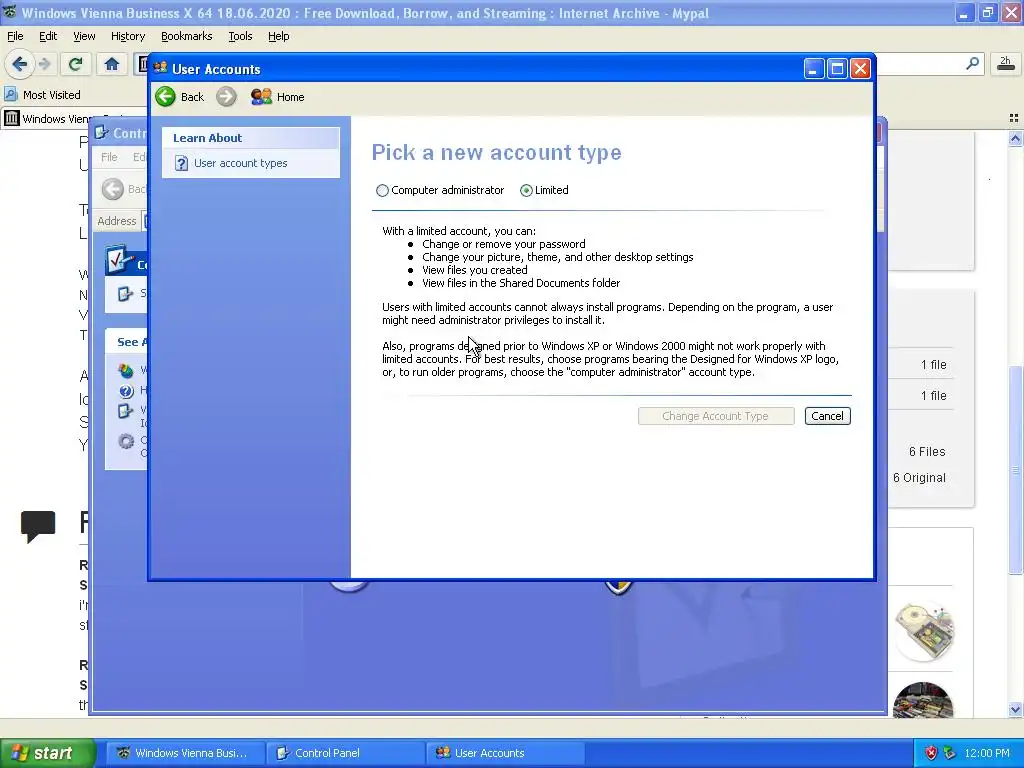Screen dimensions: 1024x768
Task: Click the 2h download indicator button
Action: (1006, 63)
